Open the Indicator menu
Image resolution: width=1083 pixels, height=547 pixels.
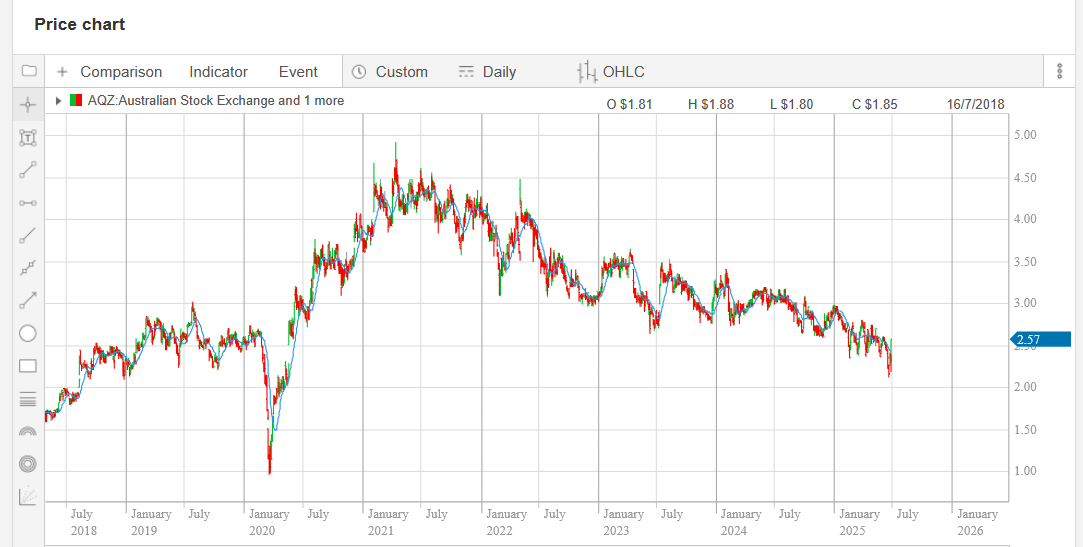(x=218, y=72)
